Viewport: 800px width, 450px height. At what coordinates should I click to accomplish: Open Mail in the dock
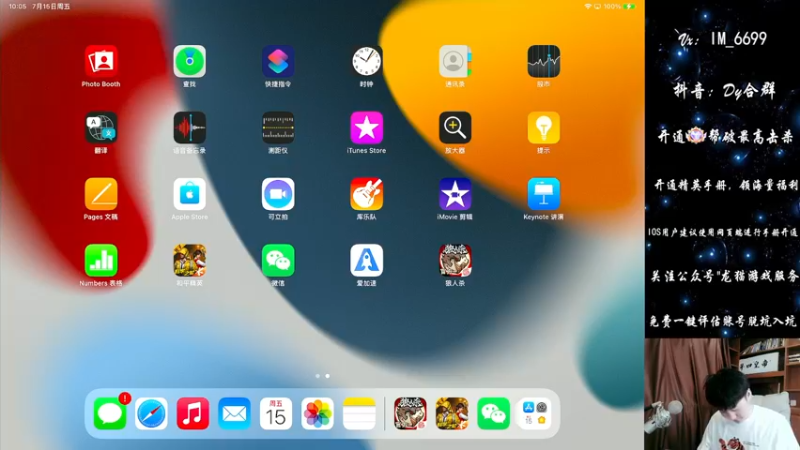[x=235, y=413]
